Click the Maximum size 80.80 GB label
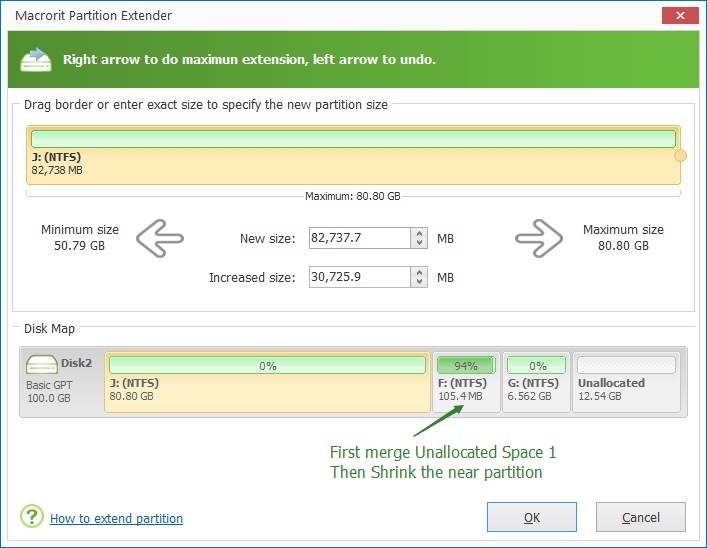Viewport: 707px width, 548px height. tap(623, 238)
